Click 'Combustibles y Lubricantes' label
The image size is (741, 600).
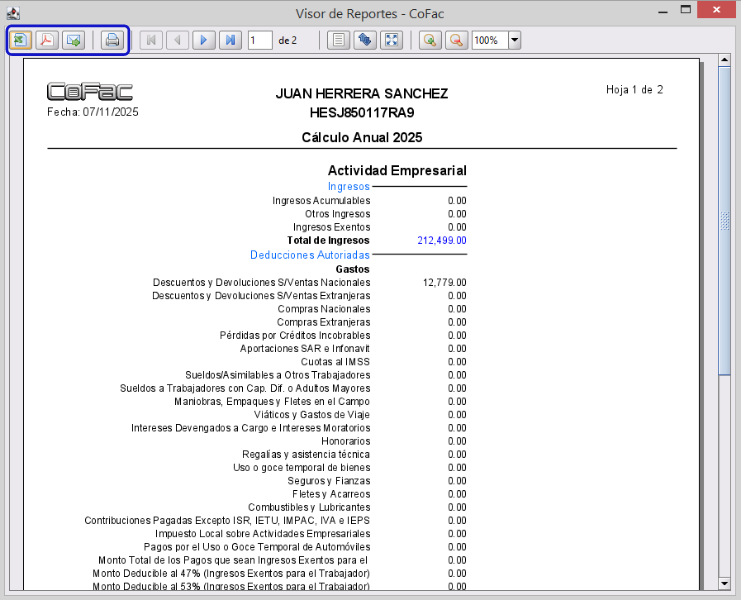[x=309, y=507]
